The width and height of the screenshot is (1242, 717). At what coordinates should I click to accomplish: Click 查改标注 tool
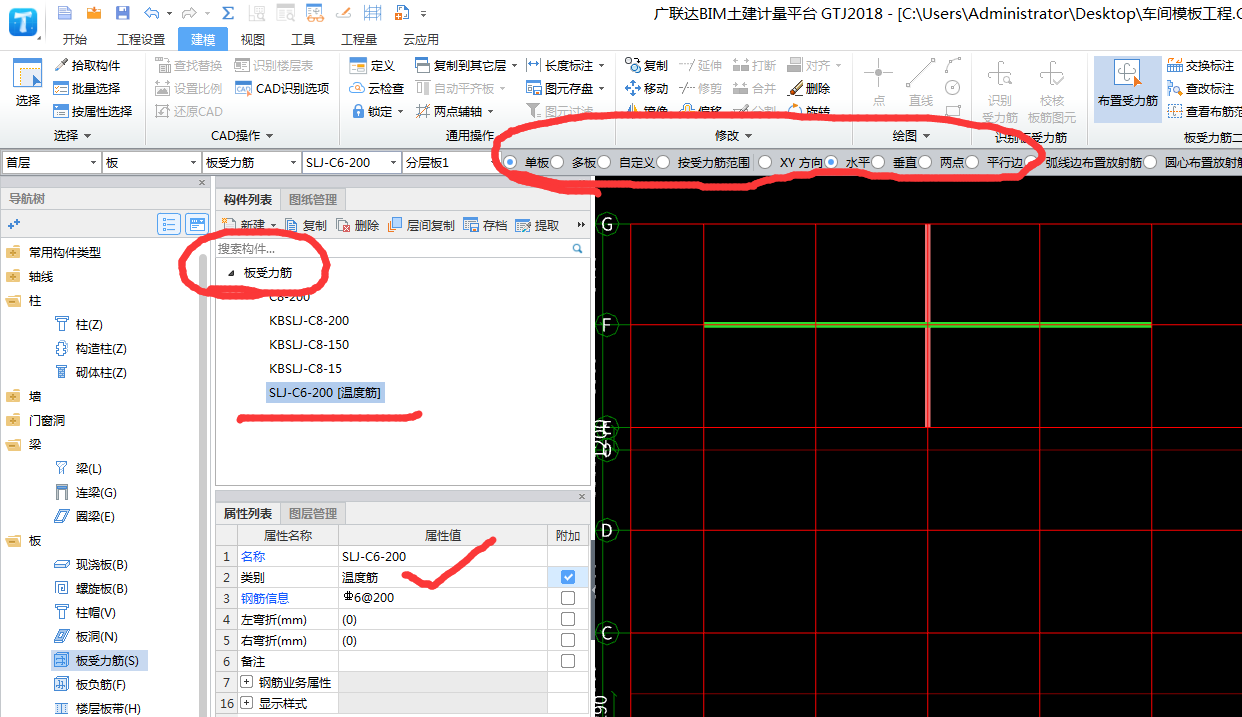click(1200, 88)
